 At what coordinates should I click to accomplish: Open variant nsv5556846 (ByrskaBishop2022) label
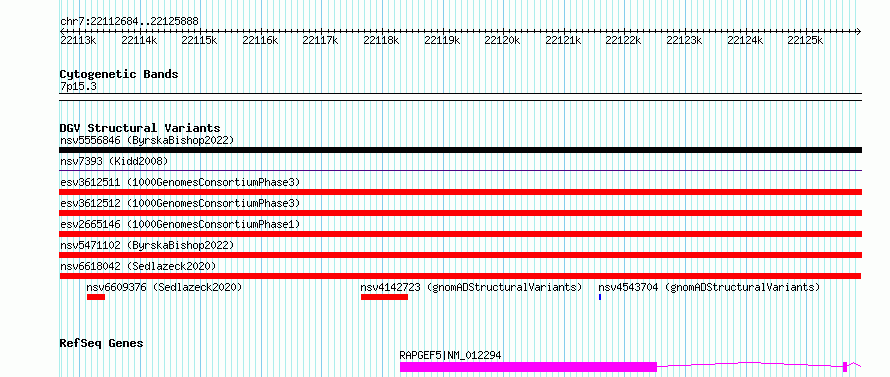(147, 140)
